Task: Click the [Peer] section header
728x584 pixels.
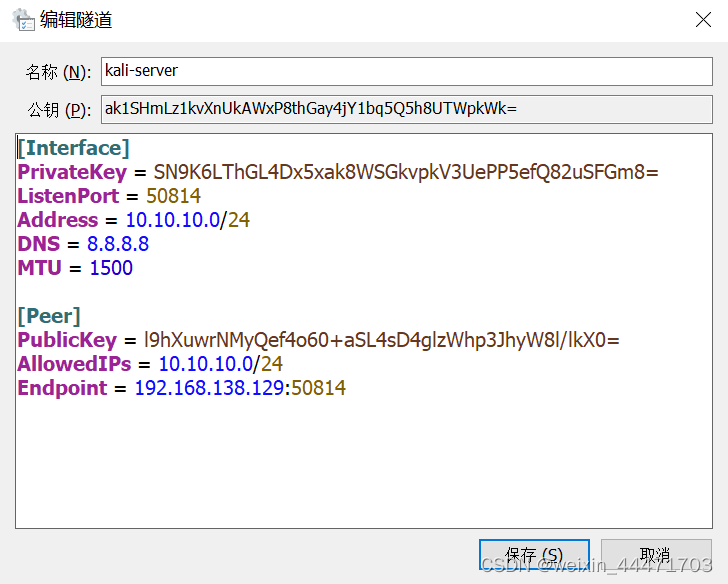Action: pyautogui.click(x=49, y=316)
